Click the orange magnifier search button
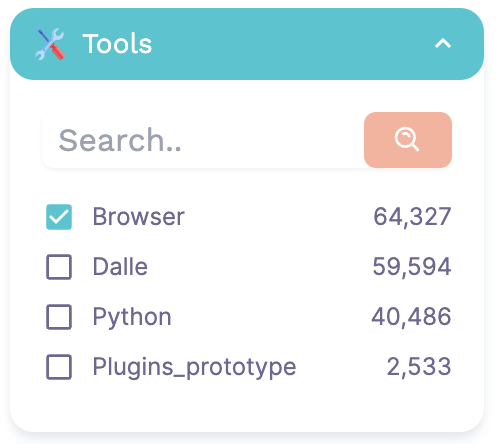500x444 pixels. click(408, 140)
